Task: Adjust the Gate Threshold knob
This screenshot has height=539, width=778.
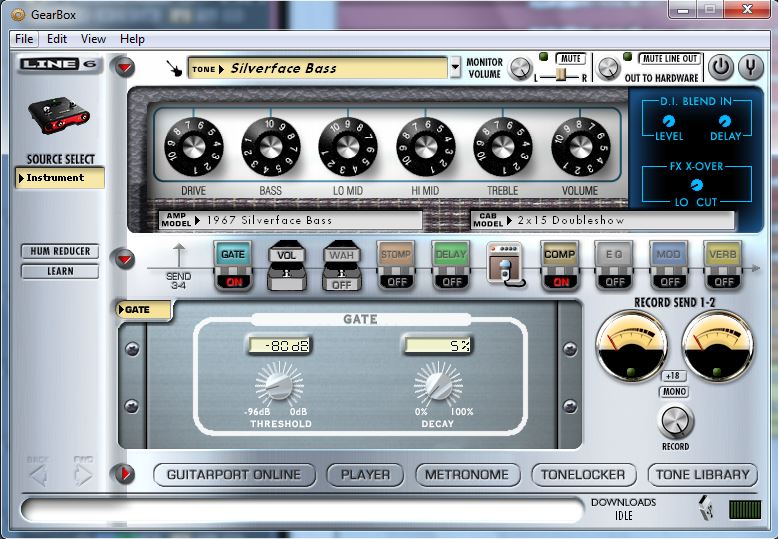Action: 279,384
